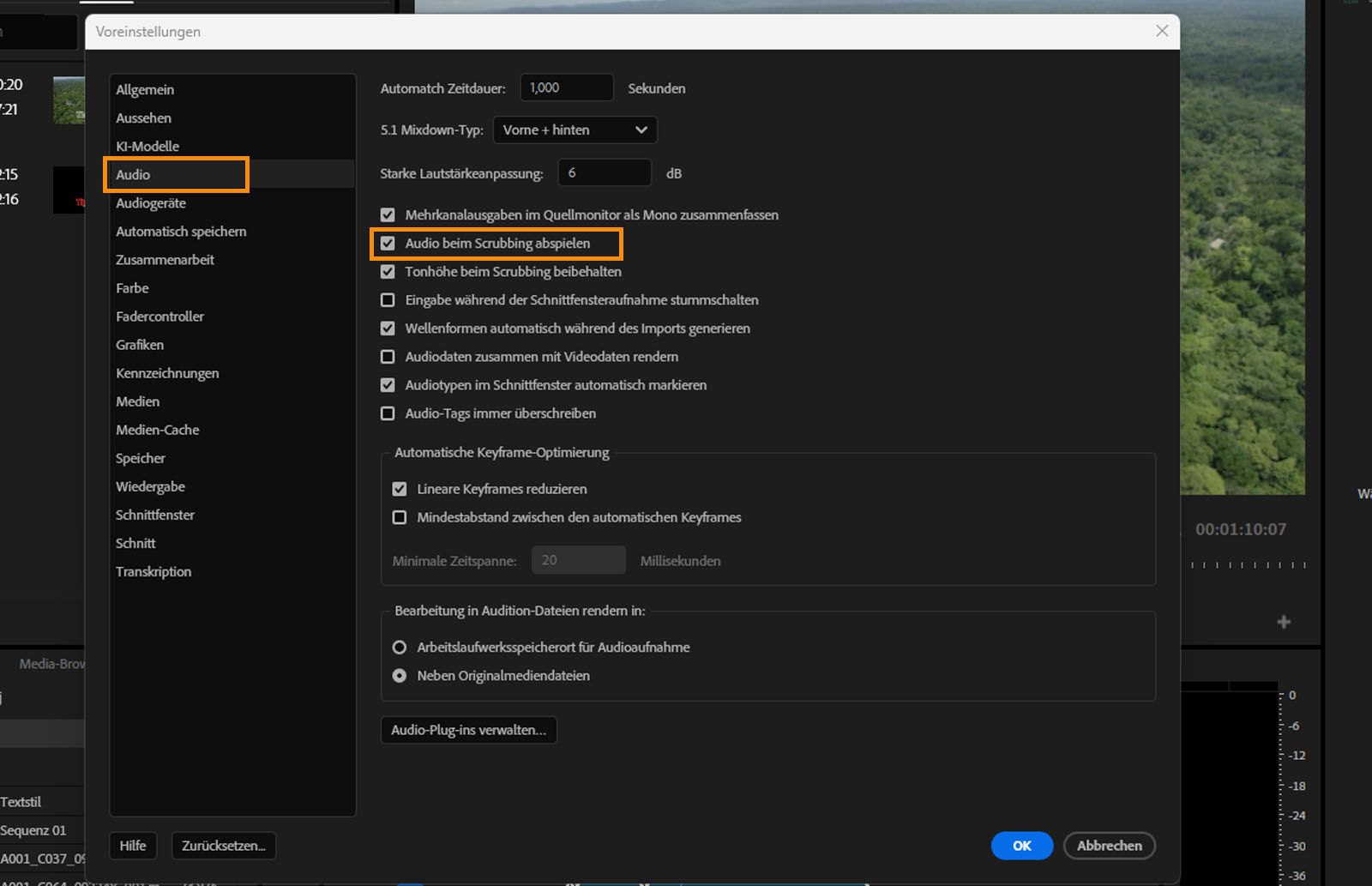Viewport: 1372px width, 886px height.
Task: Open the Transkription preferences page
Action: 153,571
